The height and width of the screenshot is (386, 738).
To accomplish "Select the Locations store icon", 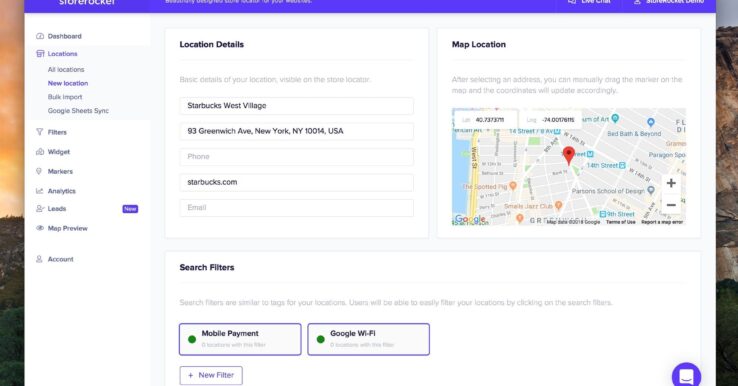I will pos(40,54).
